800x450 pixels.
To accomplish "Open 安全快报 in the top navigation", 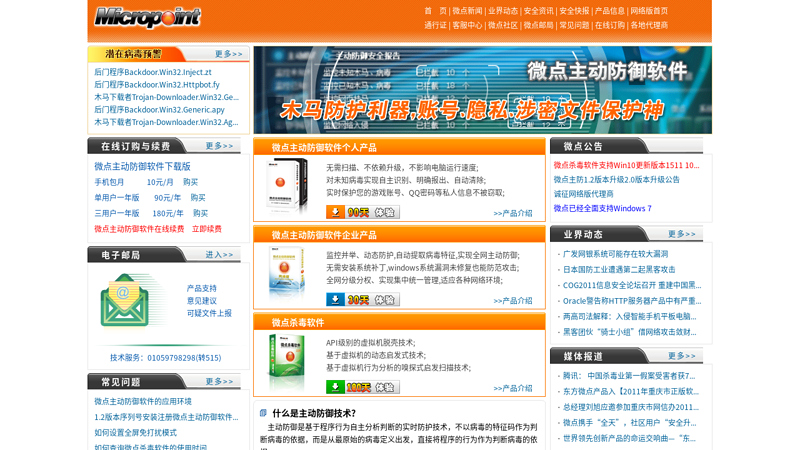I will [x=574, y=11].
